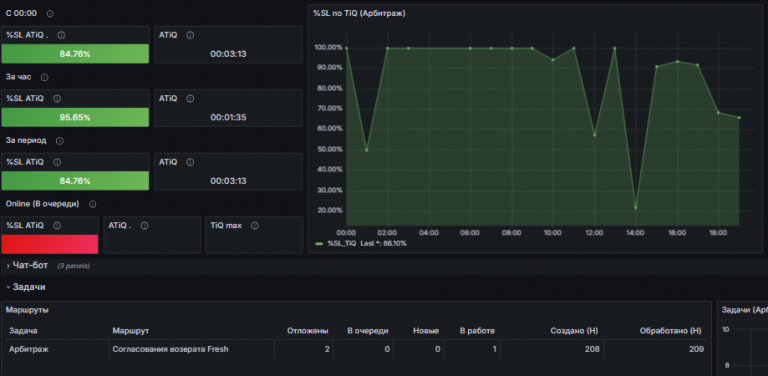Sort table by Обработано (Н) column
The image size is (768, 376).
[671, 331]
